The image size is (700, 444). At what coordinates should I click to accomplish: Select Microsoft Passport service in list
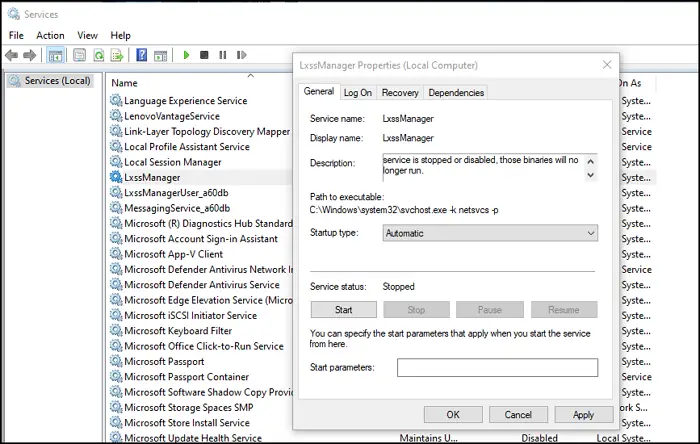coord(164,361)
